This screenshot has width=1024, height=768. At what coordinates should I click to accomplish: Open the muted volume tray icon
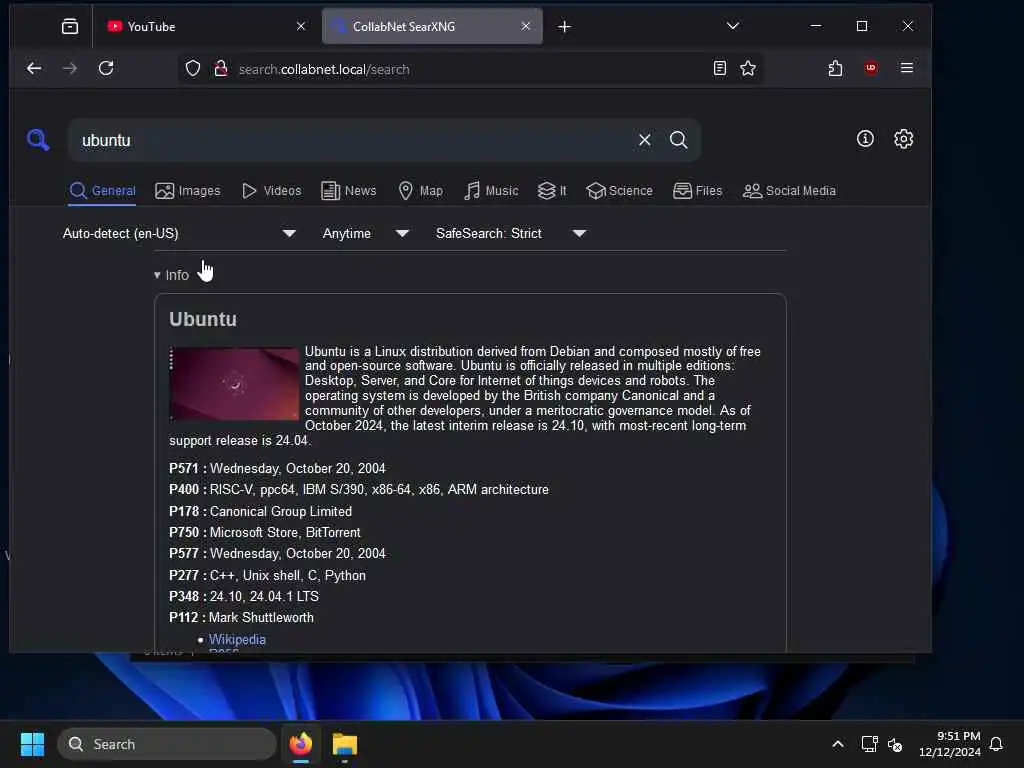[895, 744]
